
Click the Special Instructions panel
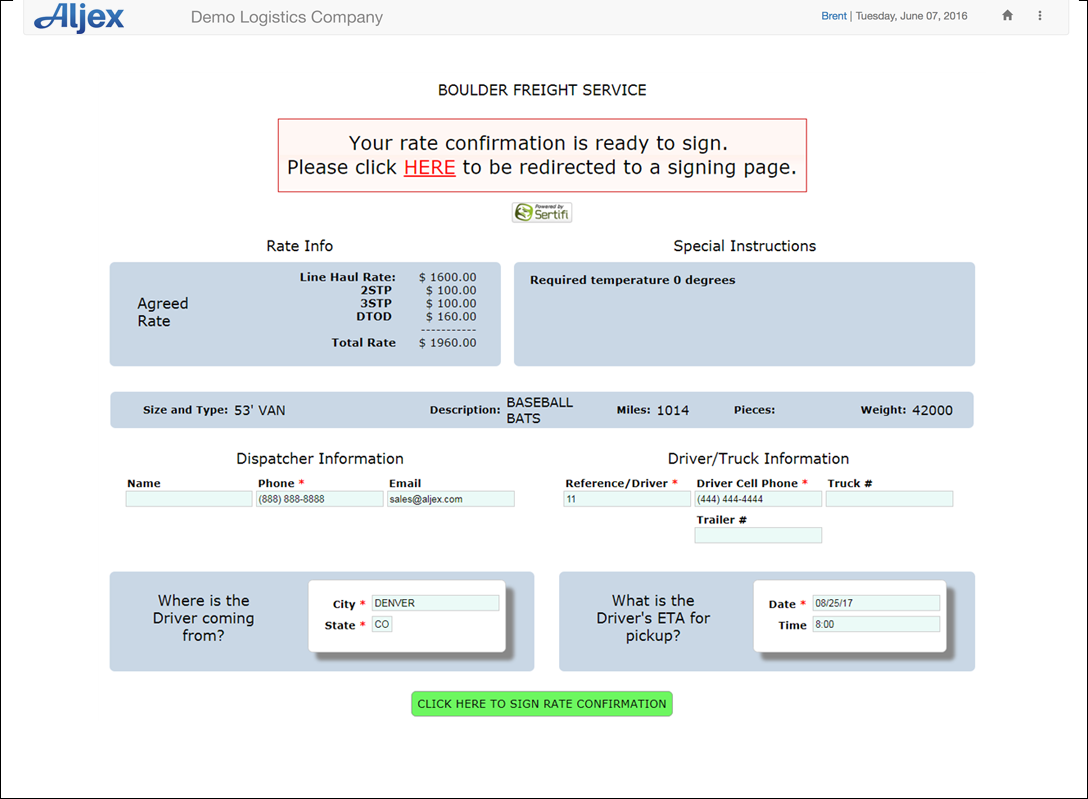pyautogui.click(x=743, y=313)
